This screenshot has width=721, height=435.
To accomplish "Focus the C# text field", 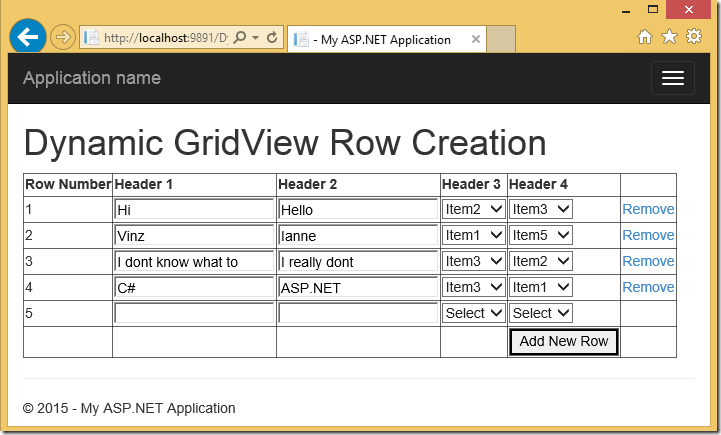I will click(194, 287).
